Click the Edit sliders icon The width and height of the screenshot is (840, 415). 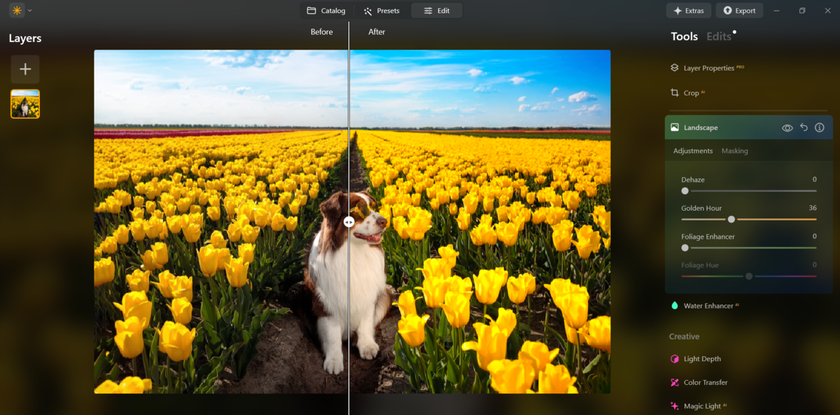pyautogui.click(x=428, y=11)
